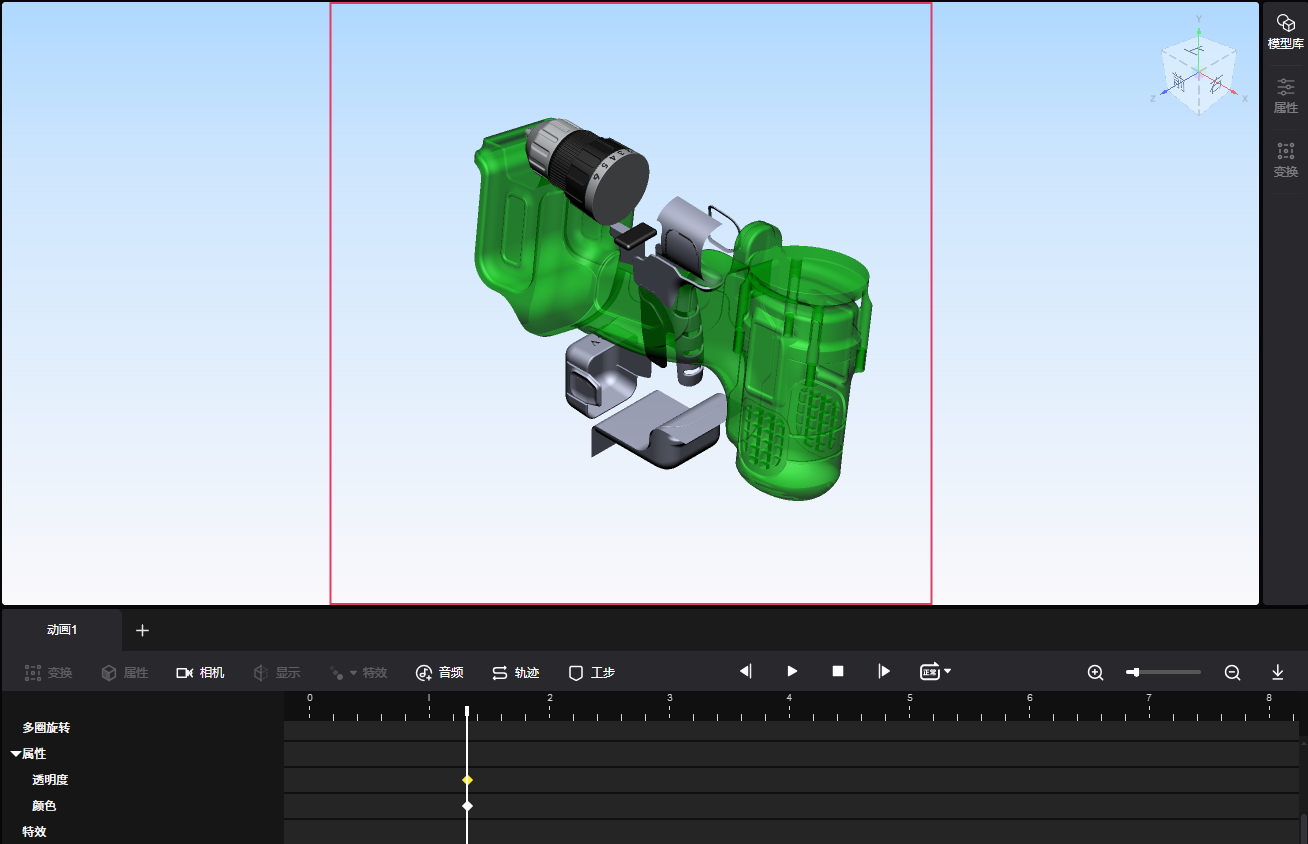
Task: Click the 轨迹 trajectory tool
Action: pyautogui.click(x=515, y=673)
